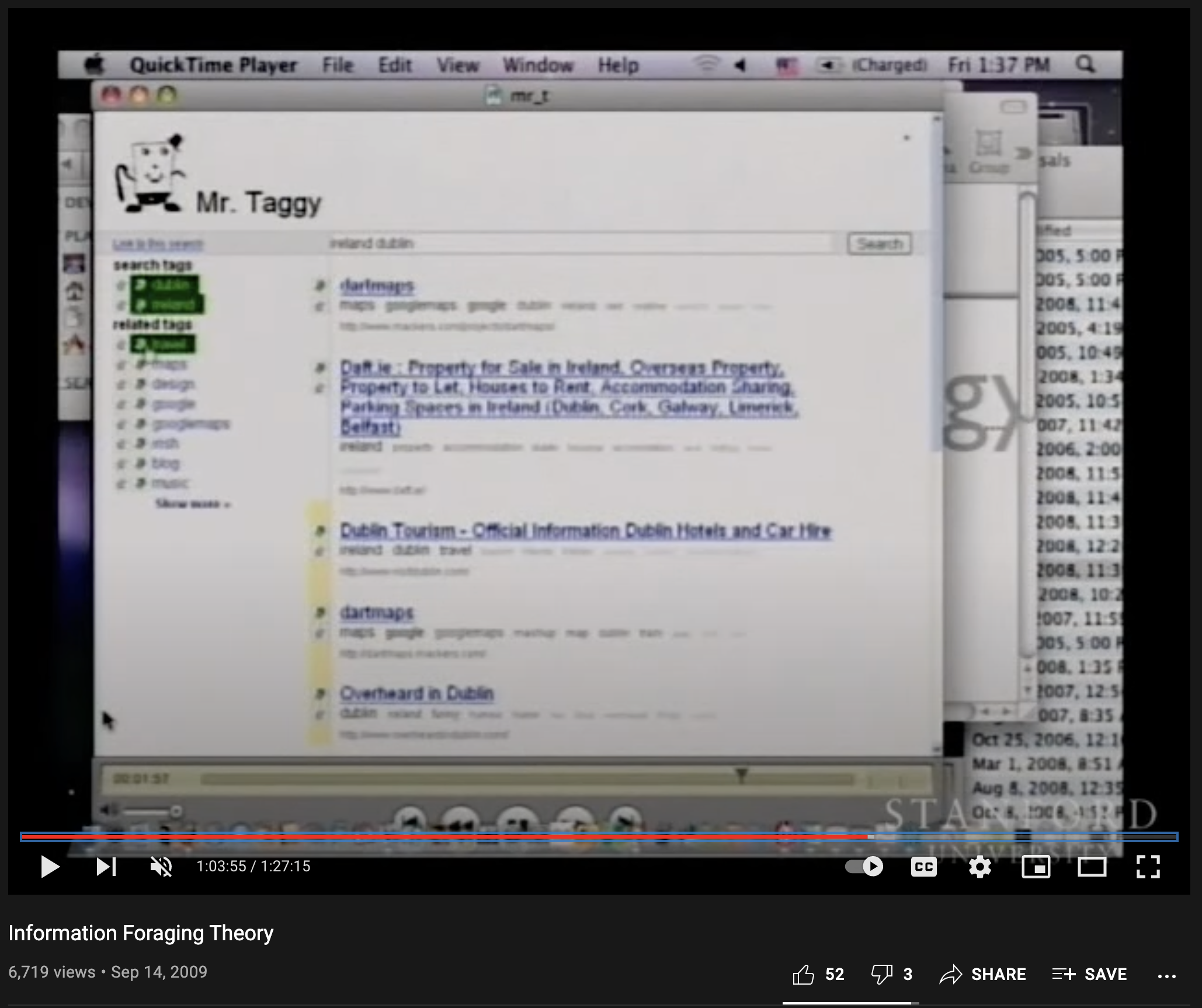Toggle the autoplay switch
1202x1008 pixels.
point(864,866)
